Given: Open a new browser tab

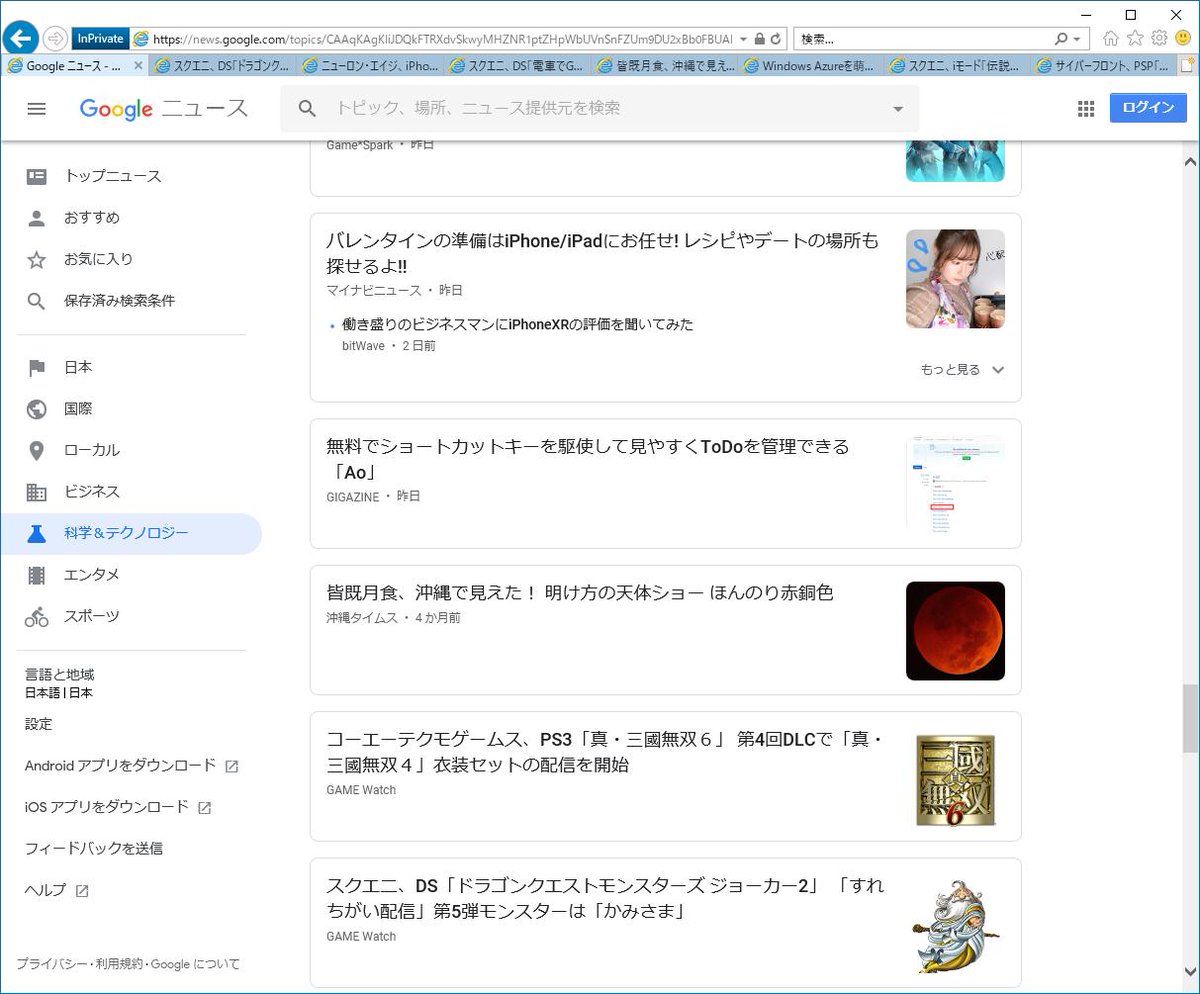Looking at the screenshot, I should [1188, 66].
